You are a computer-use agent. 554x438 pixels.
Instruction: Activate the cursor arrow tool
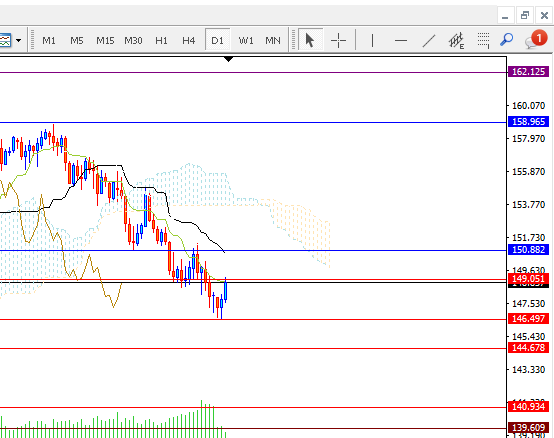coord(310,40)
